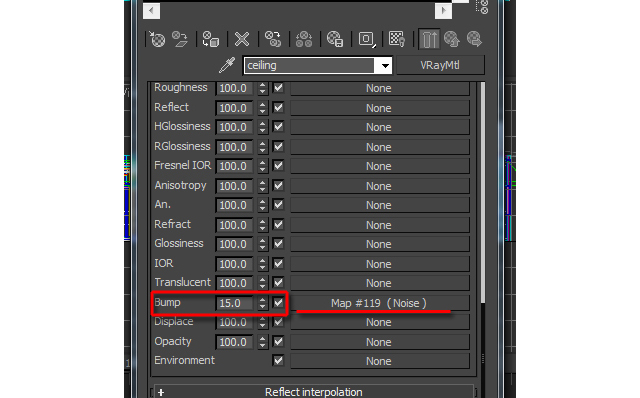
Task: Click the Go to Parent icon
Action: point(451,40)
